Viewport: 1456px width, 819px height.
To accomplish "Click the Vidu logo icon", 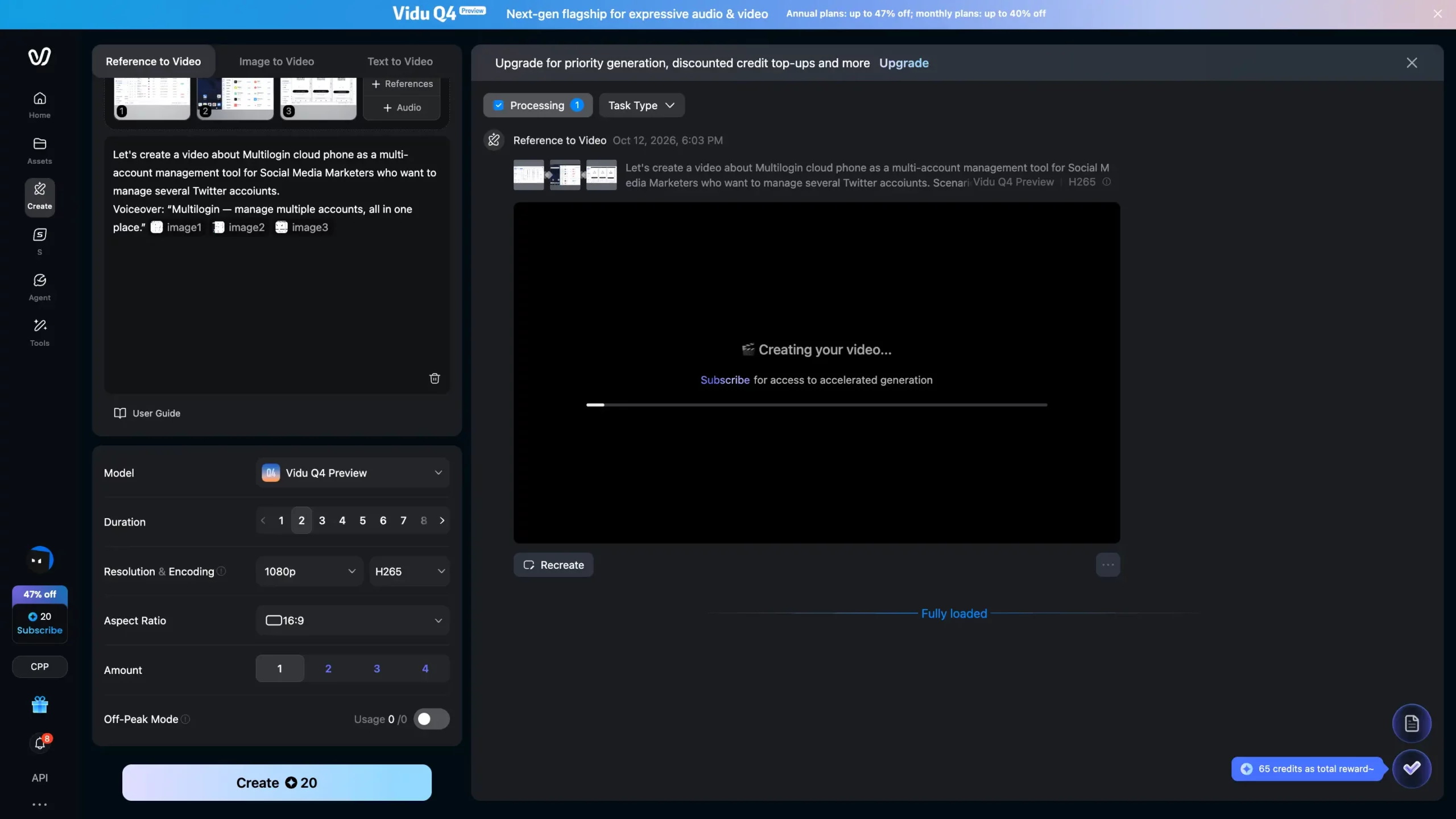I will (39, 56).
